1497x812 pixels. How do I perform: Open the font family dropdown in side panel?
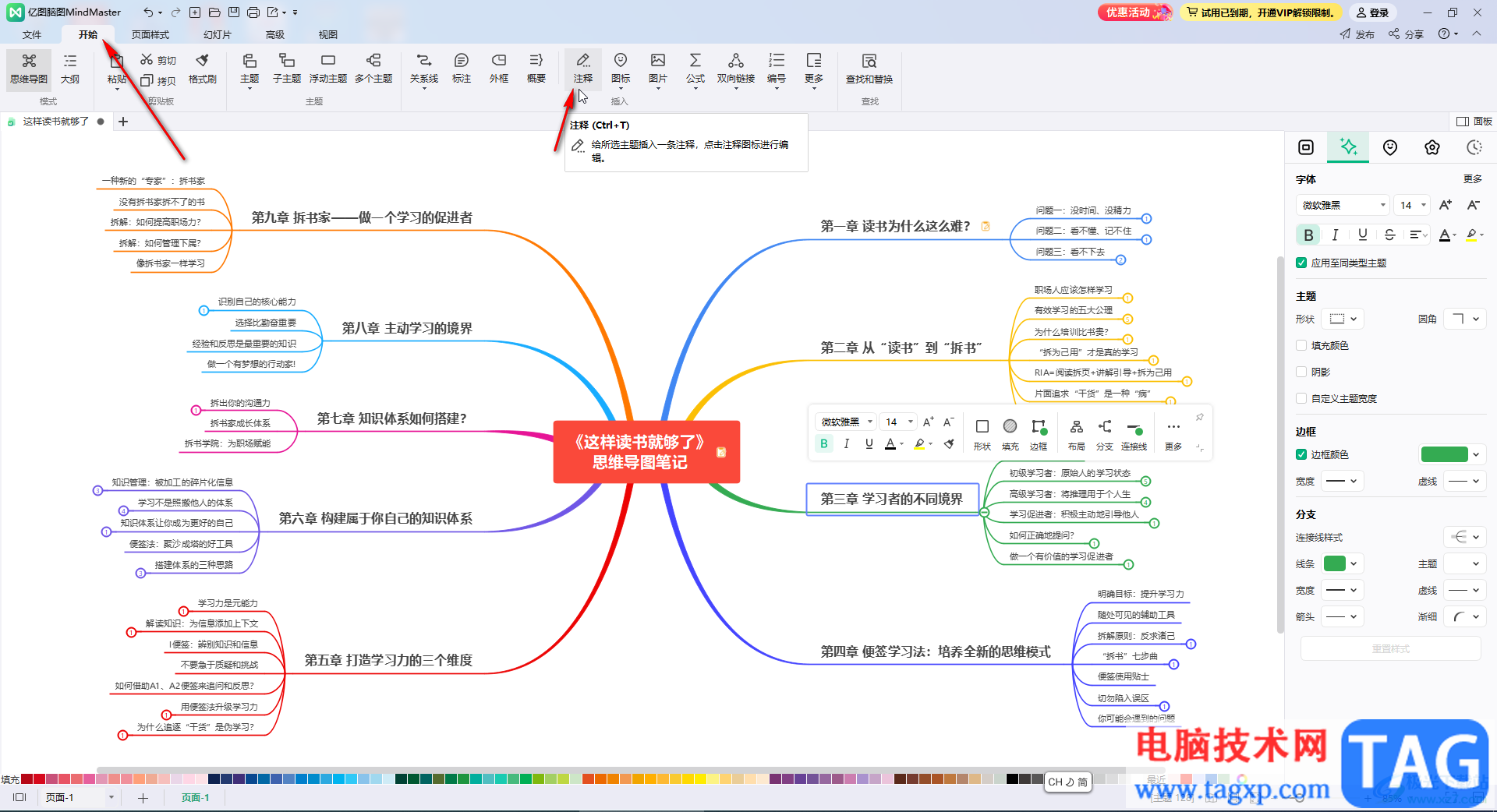click(x=1343, y=205)
